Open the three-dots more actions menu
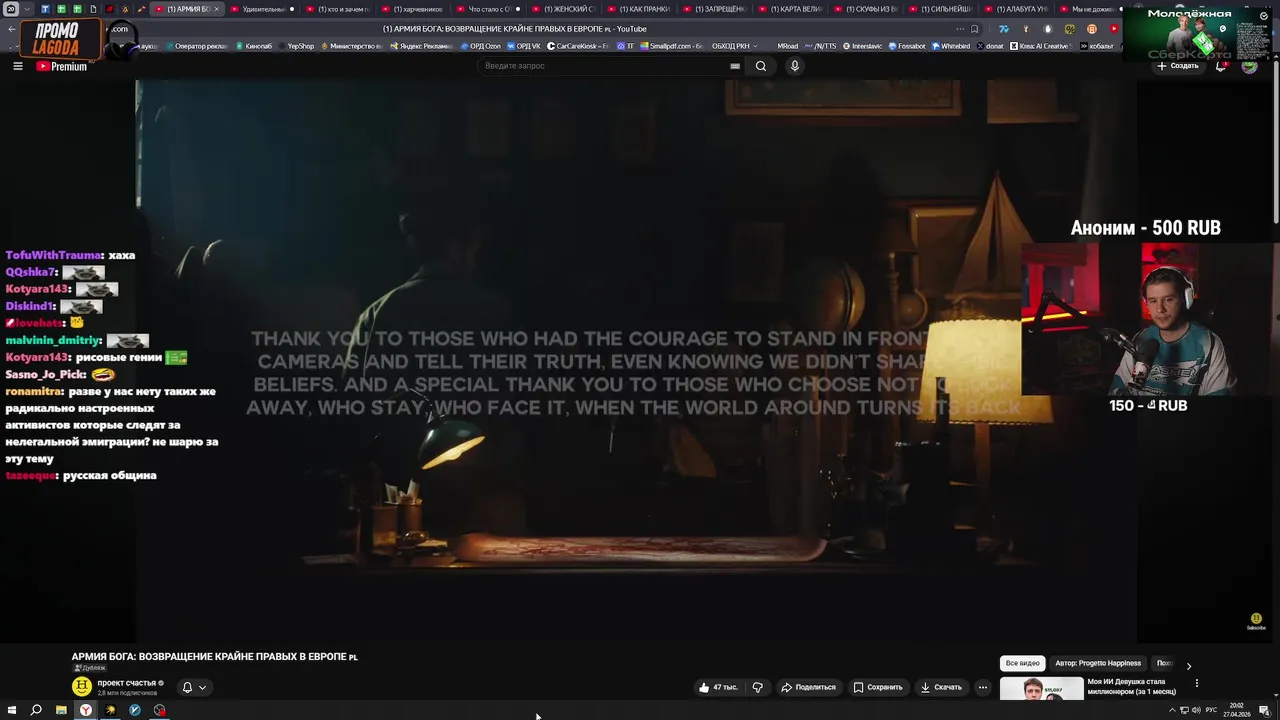This screenshot has width=1280, height=720. pyautogui.click(x=983, y=687)
